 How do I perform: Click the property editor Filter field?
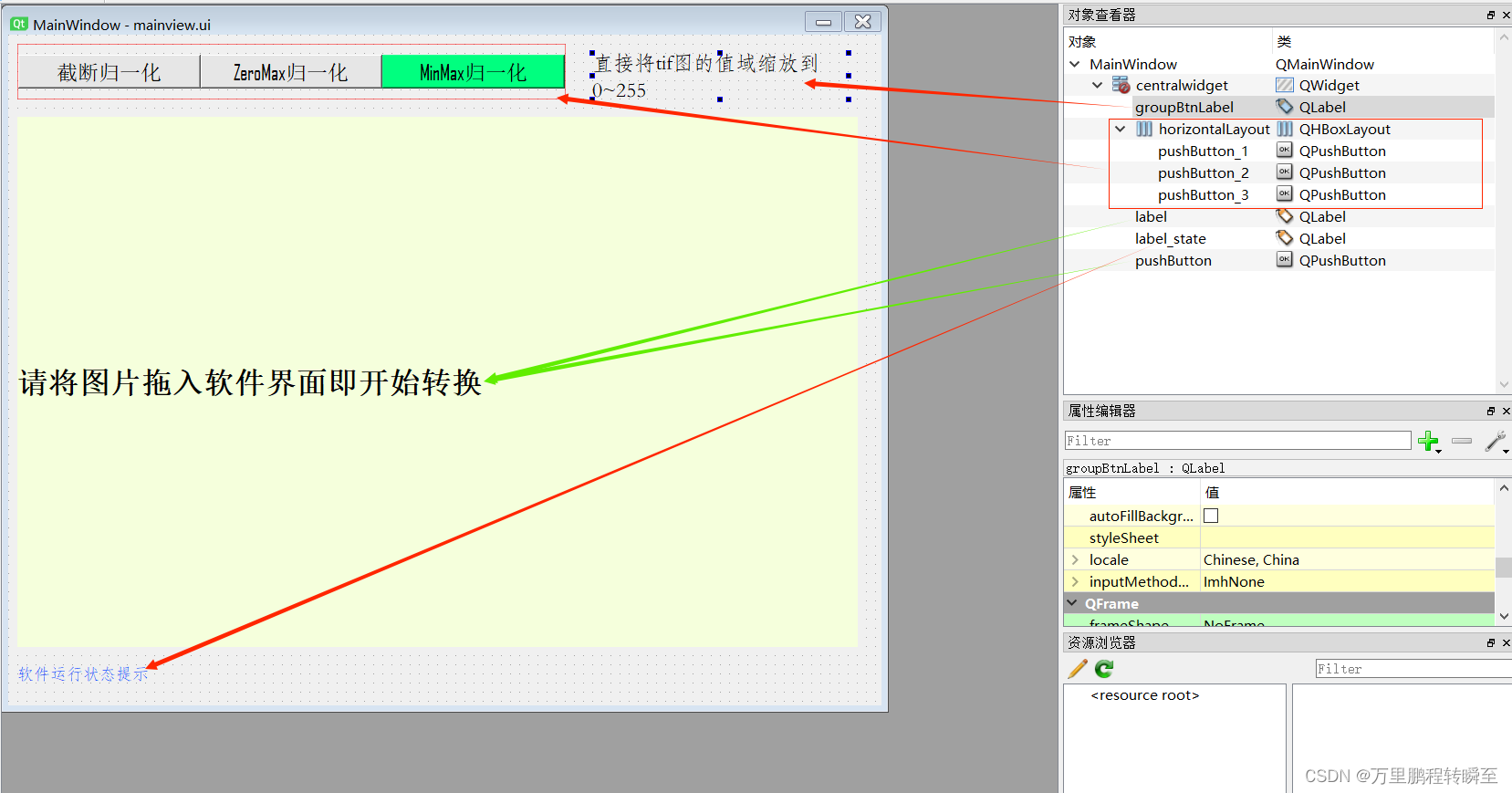(1237, 441)
